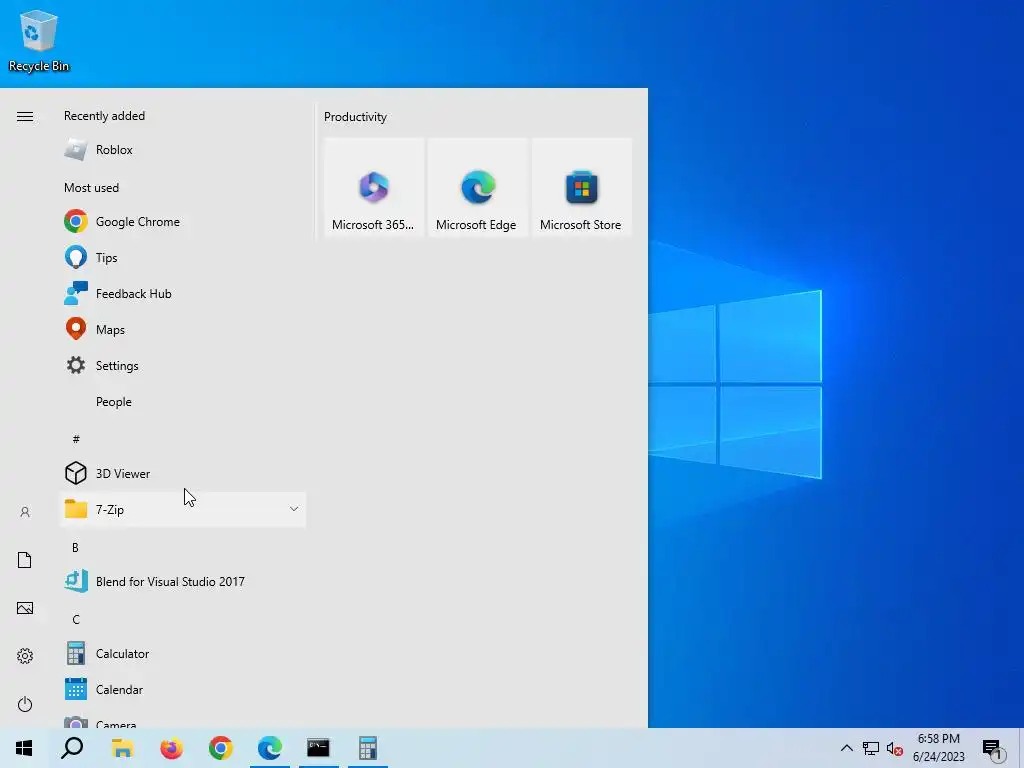Launch Firefox from the taskbar
The width and height of the screenshot is (1024, 768).
pyautogui.click(x=171, y=748)
